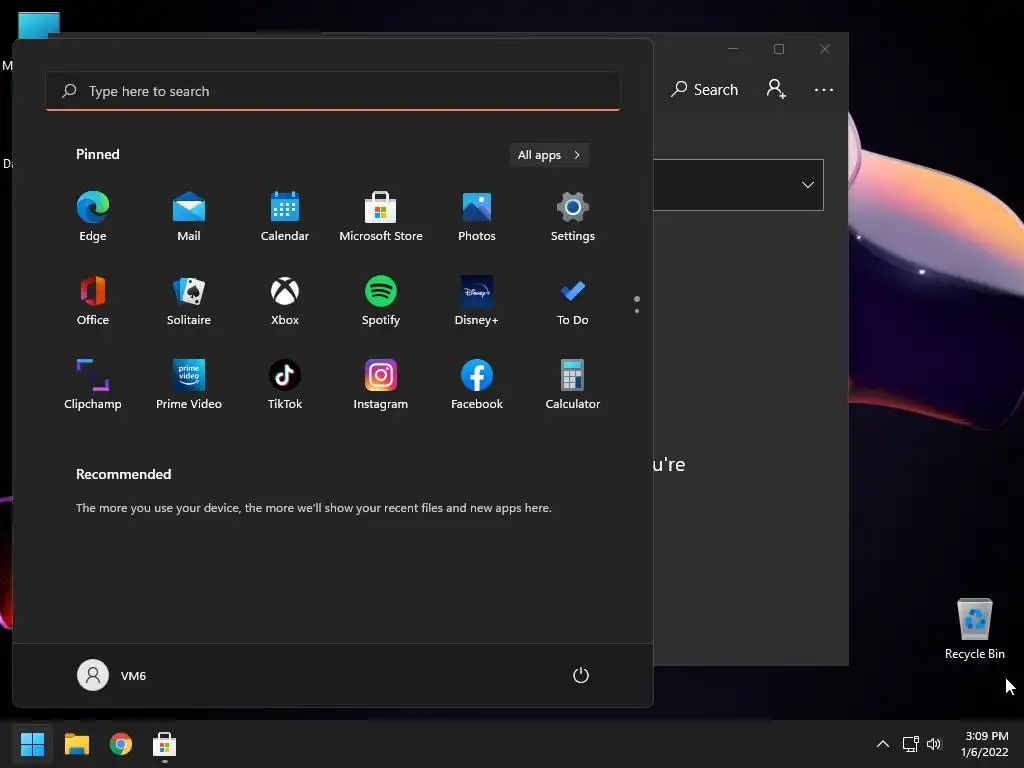Screen dimensions: 1024x768
Task: Open the Instagram app
Action: 381,385
